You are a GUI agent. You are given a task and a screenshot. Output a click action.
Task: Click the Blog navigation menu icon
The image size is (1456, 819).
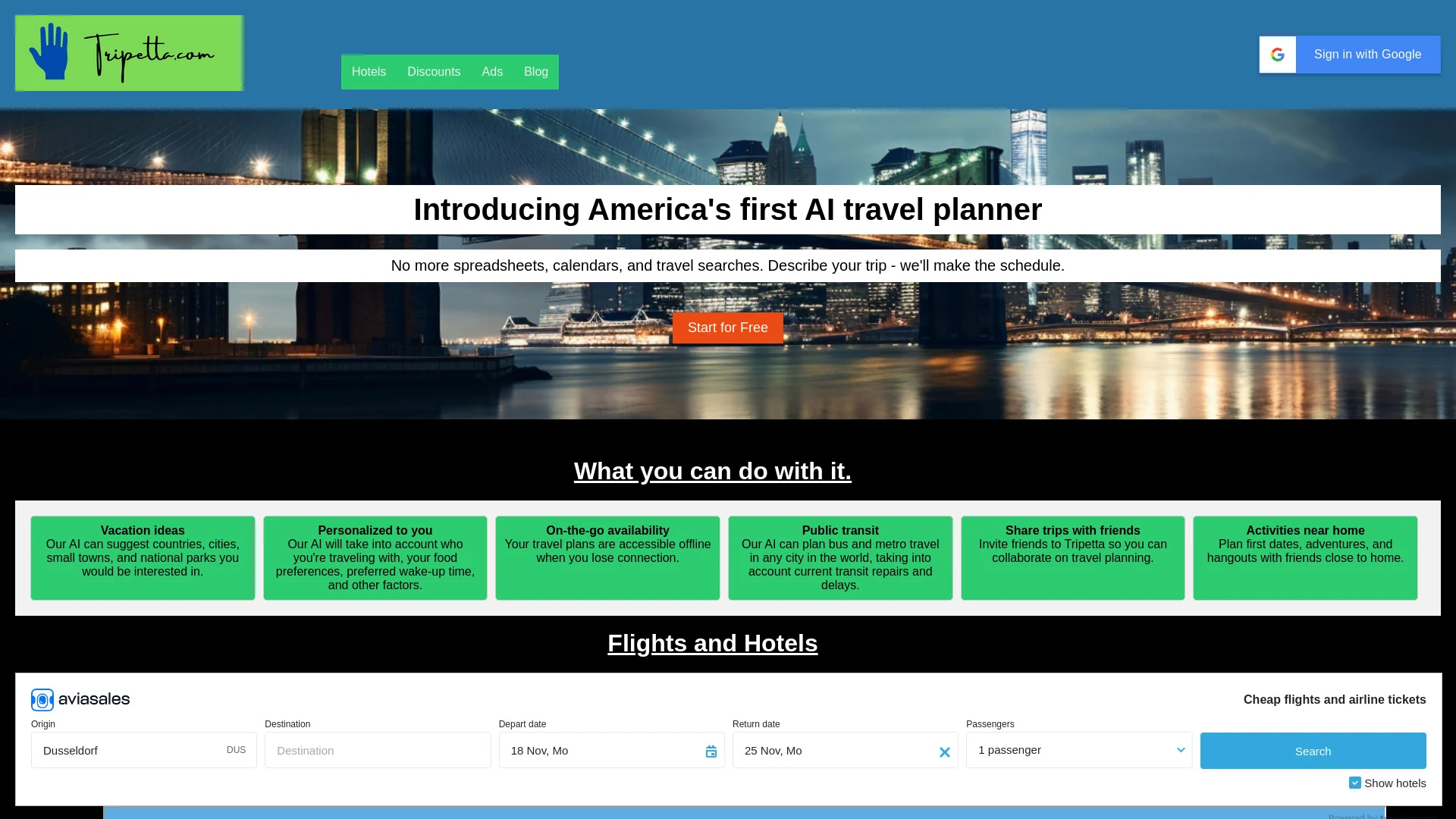(536, 72)
